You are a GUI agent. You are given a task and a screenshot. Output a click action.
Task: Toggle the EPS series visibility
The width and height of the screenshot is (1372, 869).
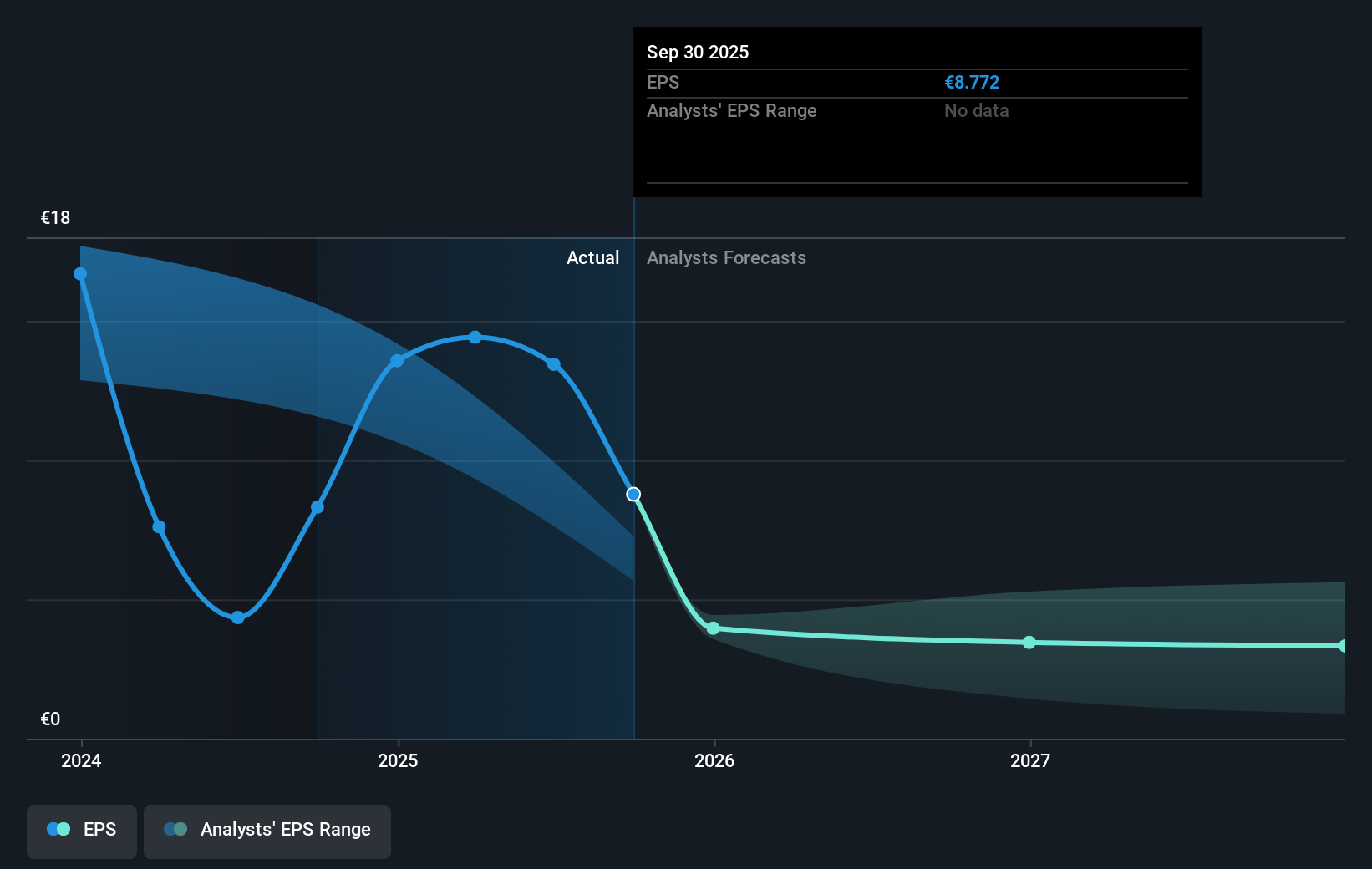(x=81, y=831)
